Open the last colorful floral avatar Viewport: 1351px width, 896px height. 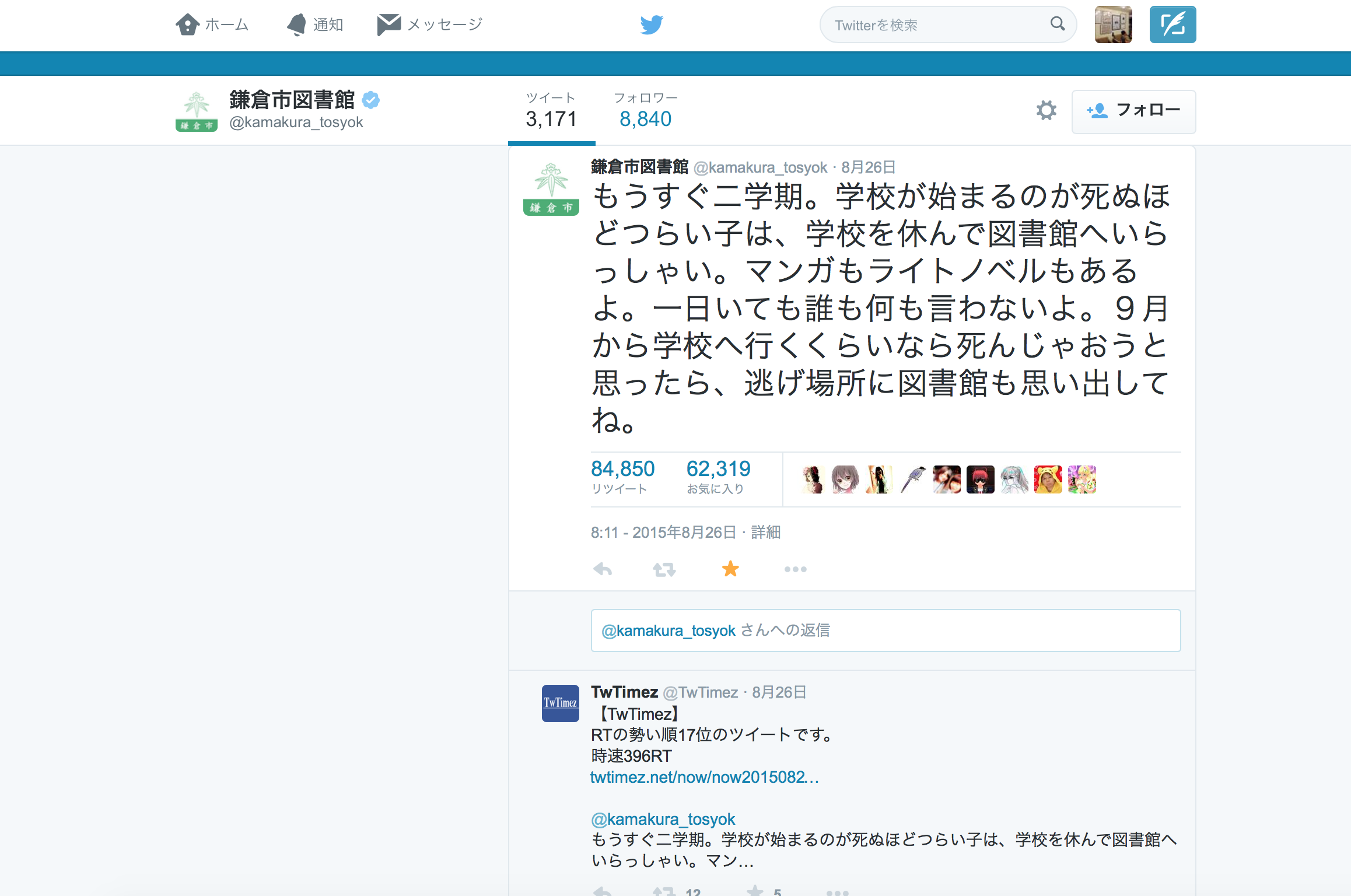coord(1082,480)
